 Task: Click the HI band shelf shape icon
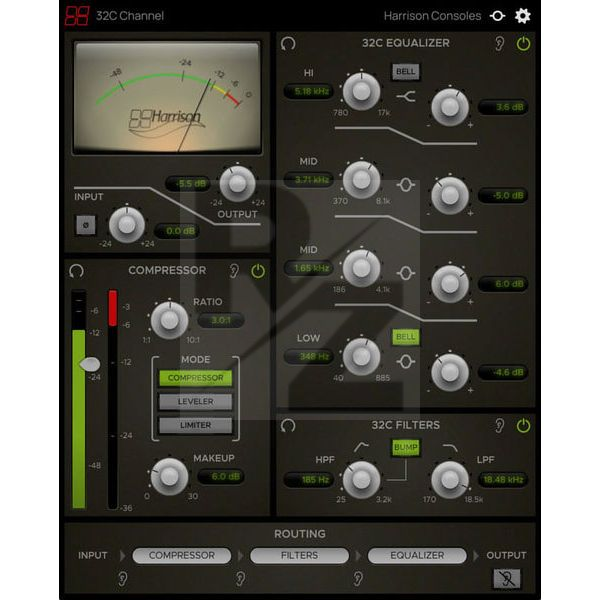tap(406, 96)
